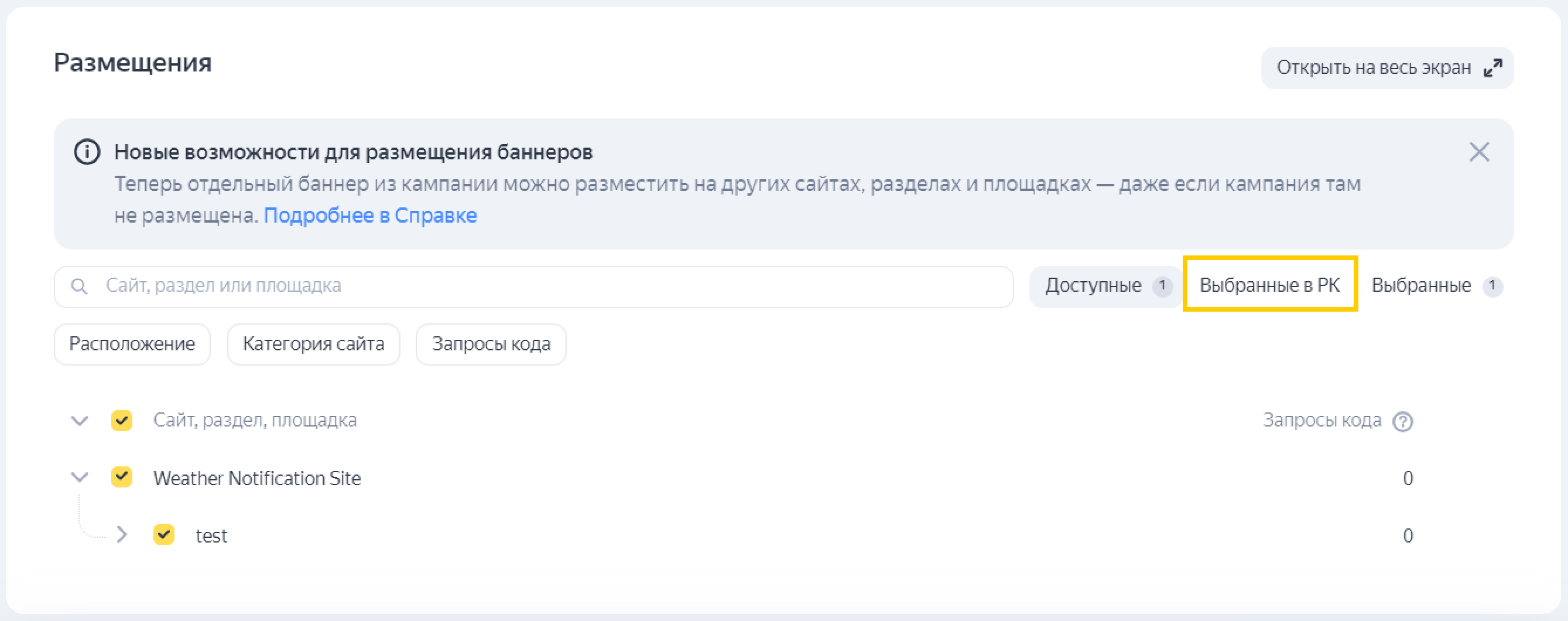Click the question mark help icon
Image resolution: width=1568 pixels, height=621 pixels.
[1402, 421]
